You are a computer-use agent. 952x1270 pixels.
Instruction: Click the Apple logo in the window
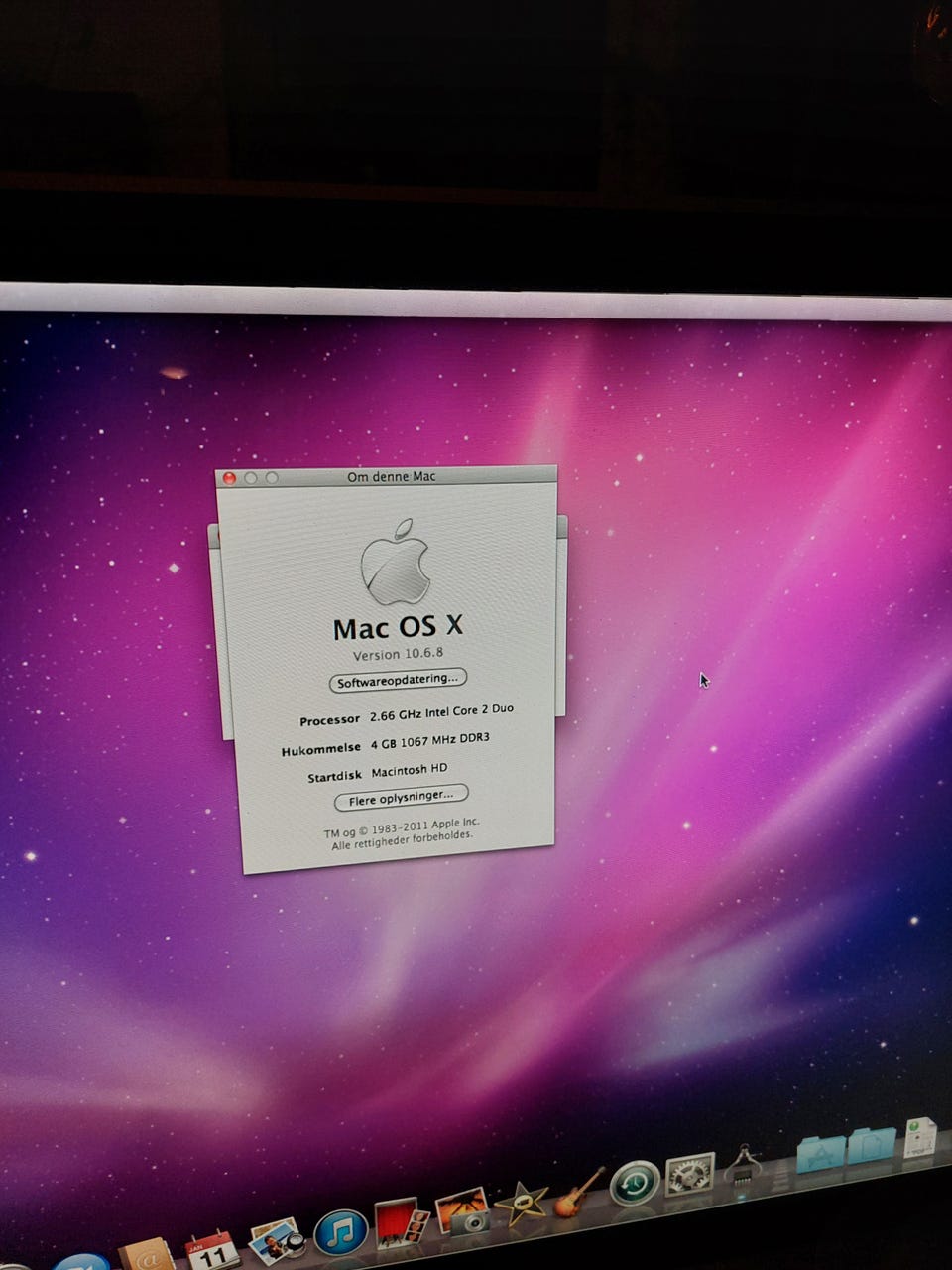click(x=396, y=562)
